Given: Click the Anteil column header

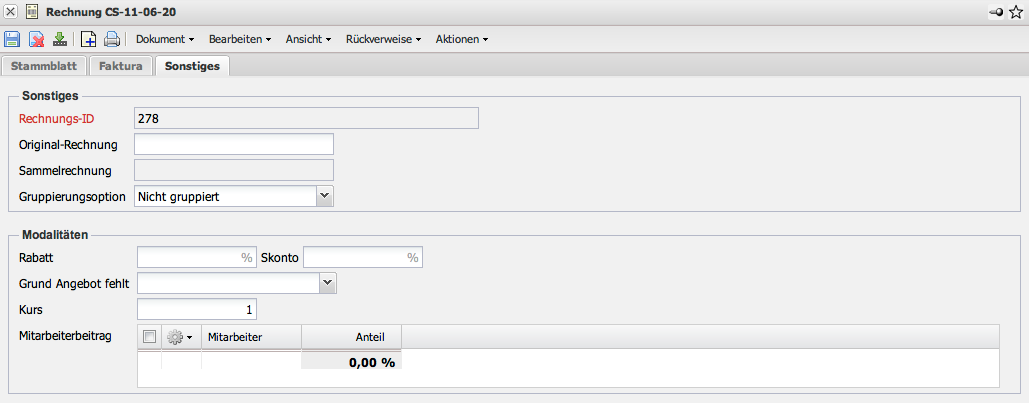Looking at the screenshot, I should (x=351, y=337).
